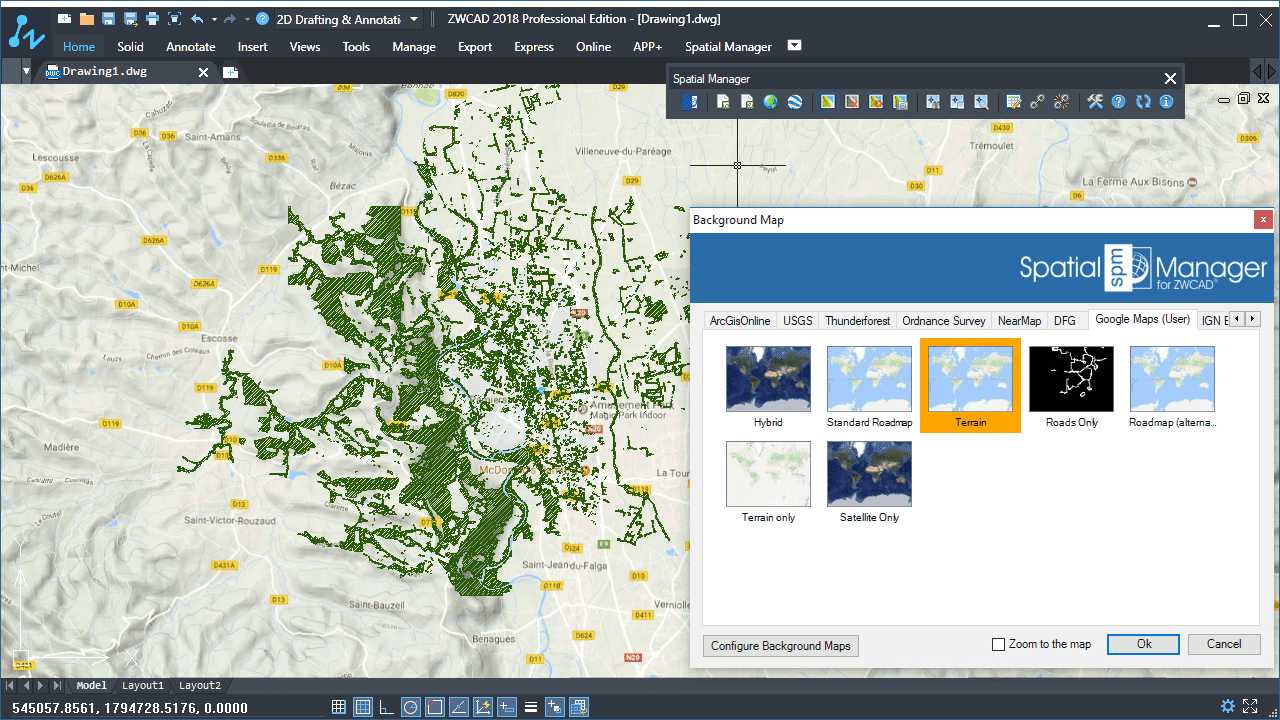Confirm with the Ok button
The width and height of the screenshot is (1280, 720).
point(1143,645)
